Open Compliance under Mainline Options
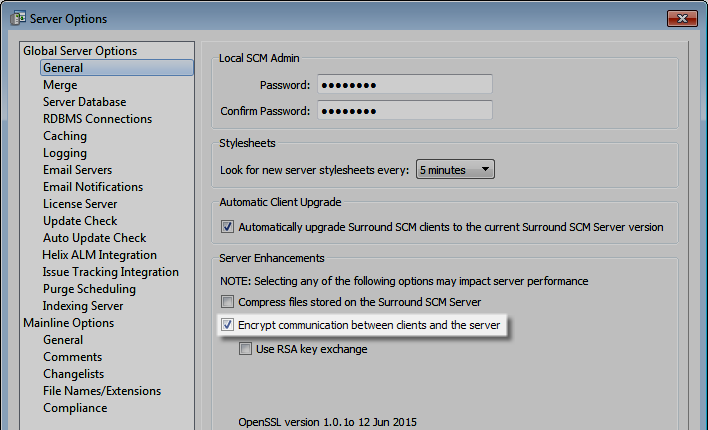 click(75, 408)
